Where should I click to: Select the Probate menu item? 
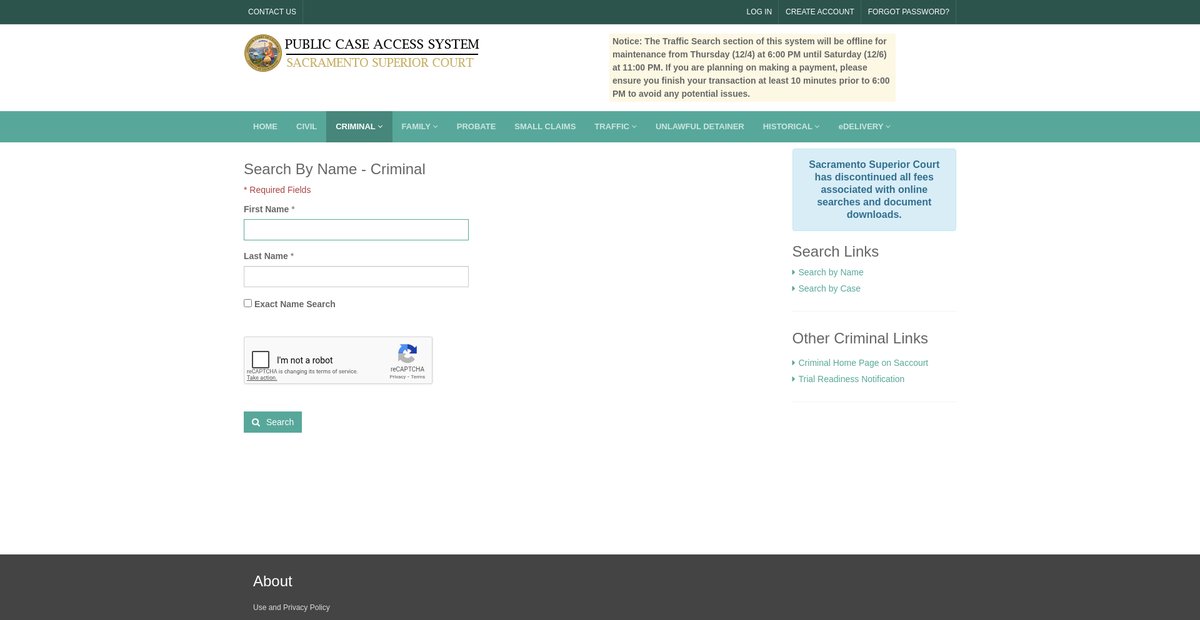coord(476,127)
